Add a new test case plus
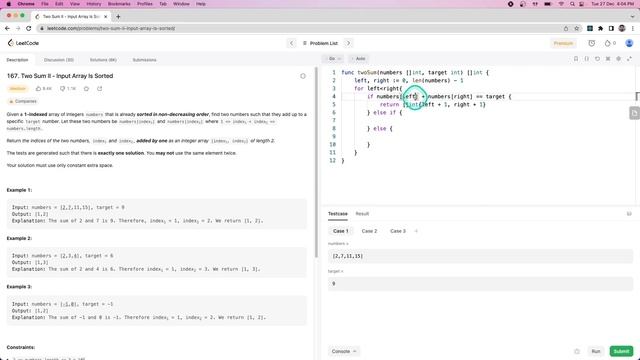 pos(416,231)
